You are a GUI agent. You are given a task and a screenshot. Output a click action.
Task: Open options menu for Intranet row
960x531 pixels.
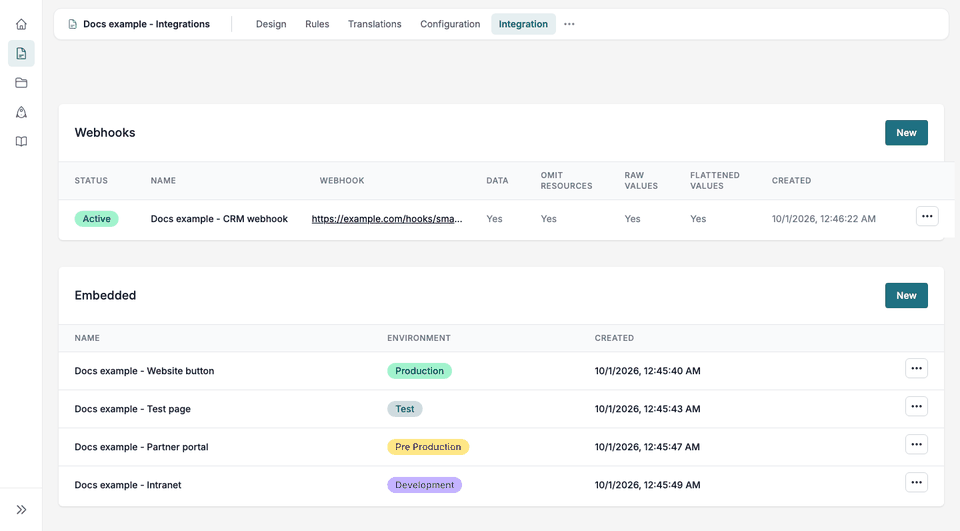click(x=917, y=483)
